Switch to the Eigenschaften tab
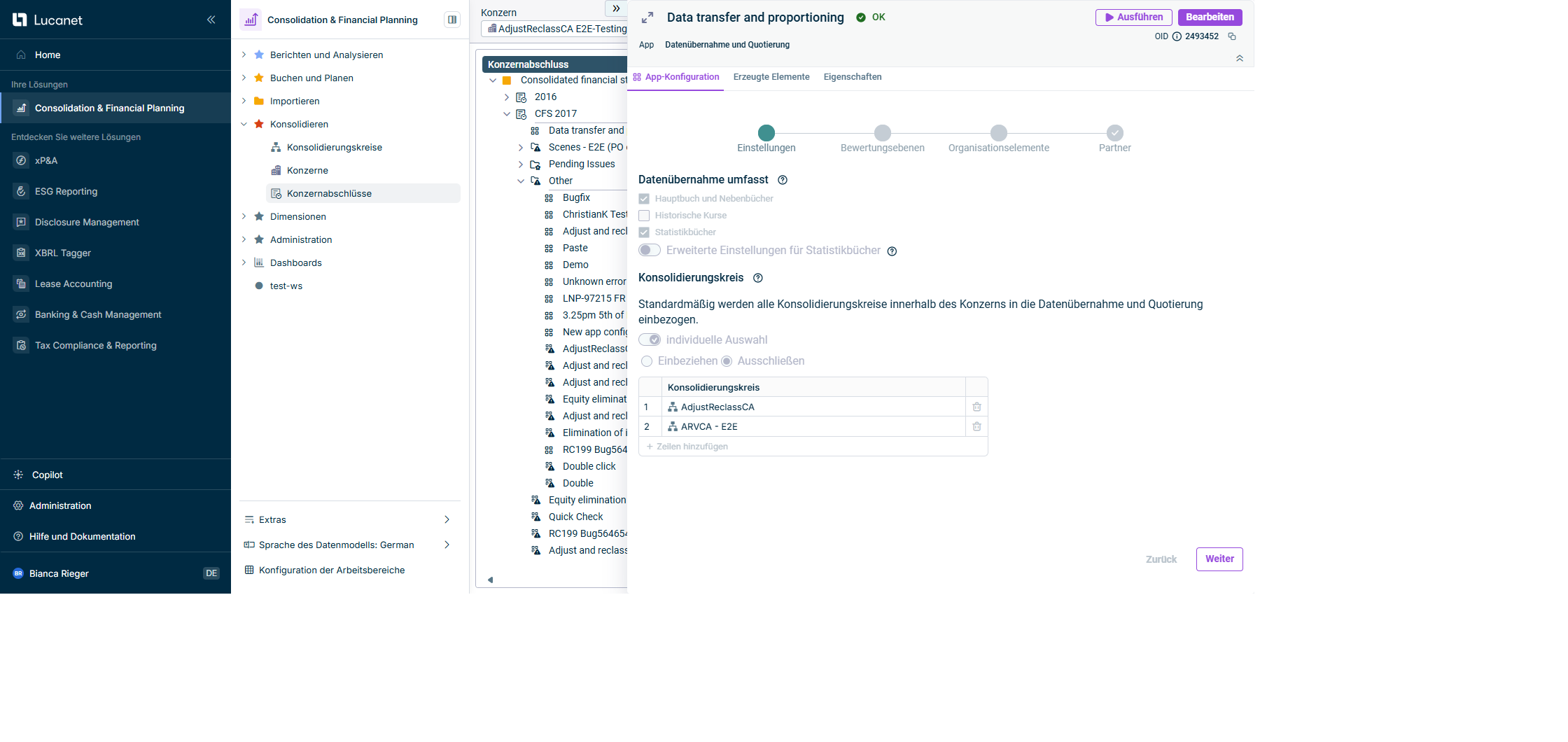This screenshot has width=1568, height=742. (x=853, y=77)
